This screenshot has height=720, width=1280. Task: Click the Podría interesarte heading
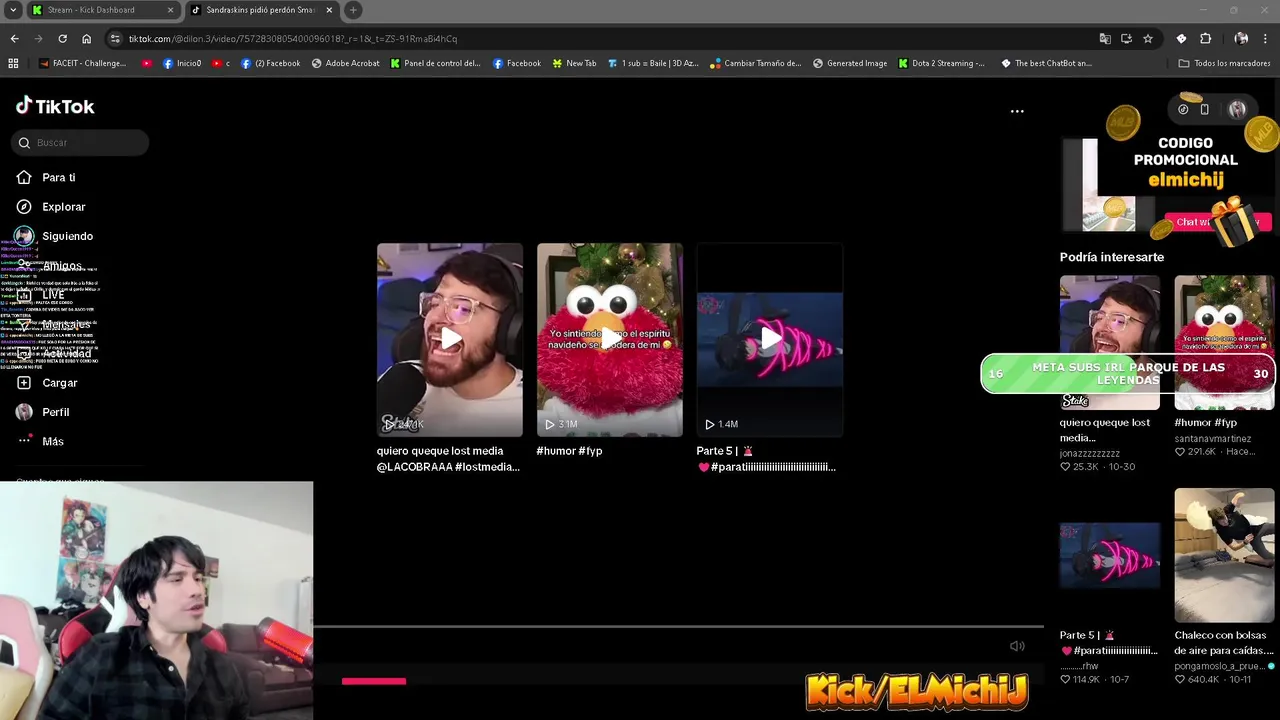1112,257
